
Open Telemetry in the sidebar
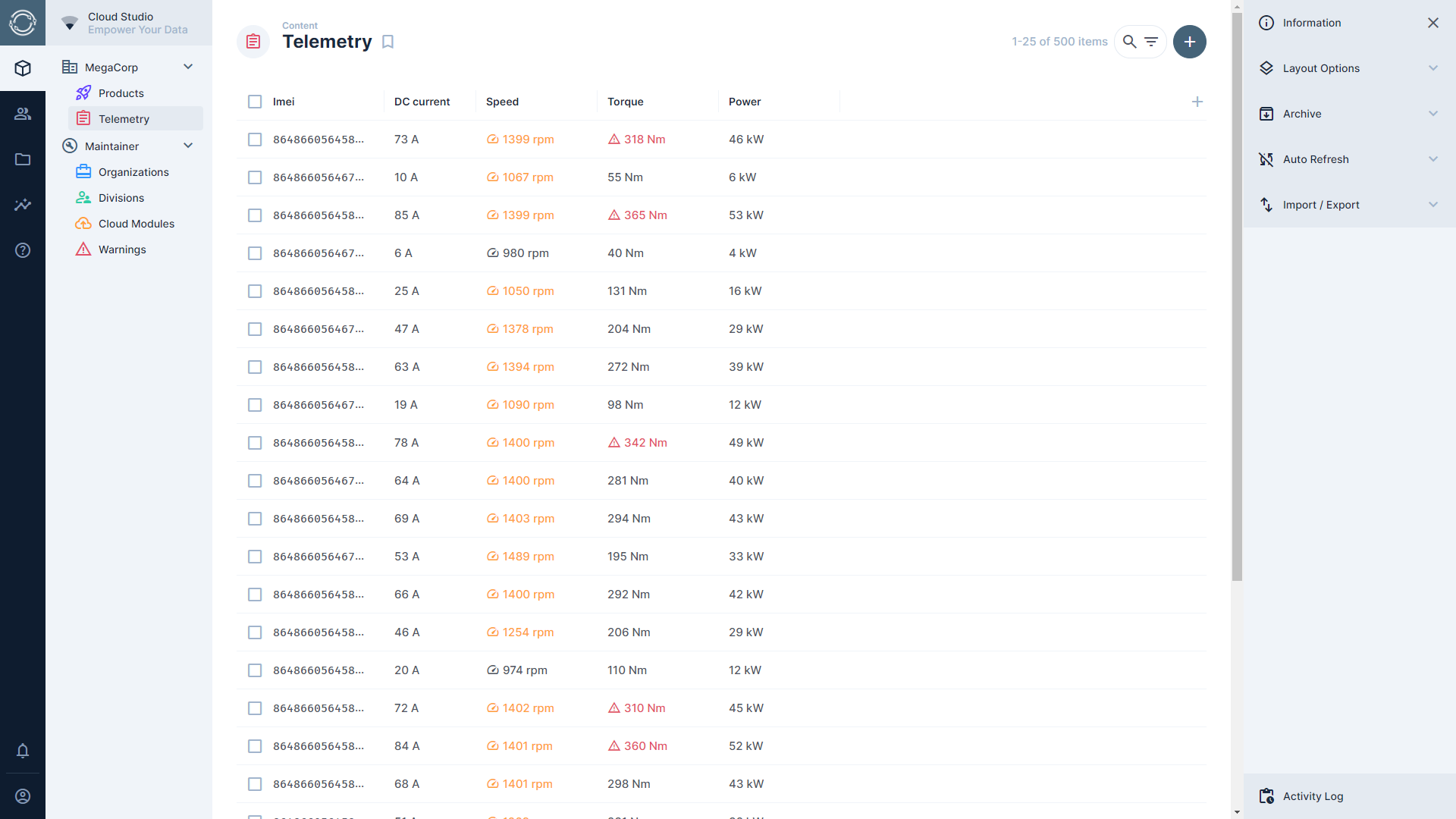tap(136, 119)
